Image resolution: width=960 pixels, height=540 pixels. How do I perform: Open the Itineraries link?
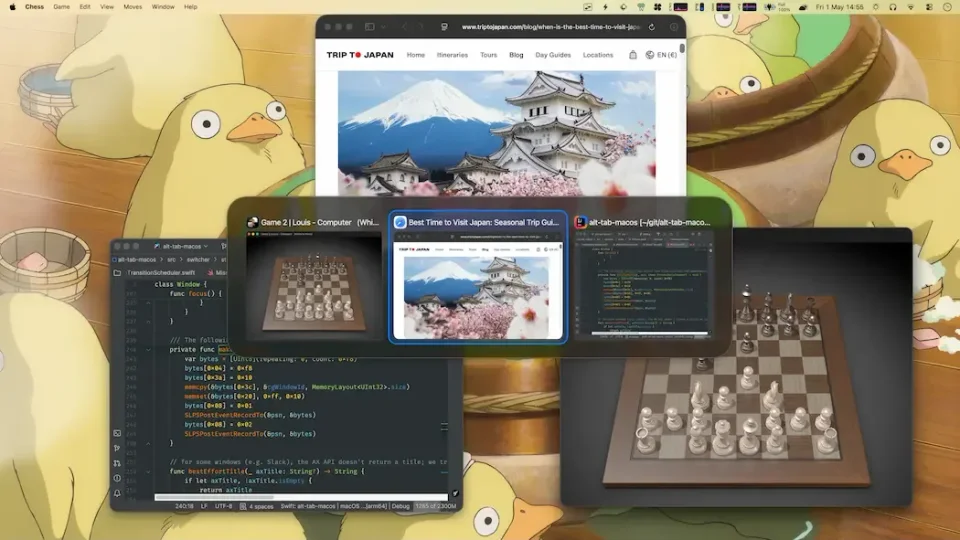pos(452,55)
